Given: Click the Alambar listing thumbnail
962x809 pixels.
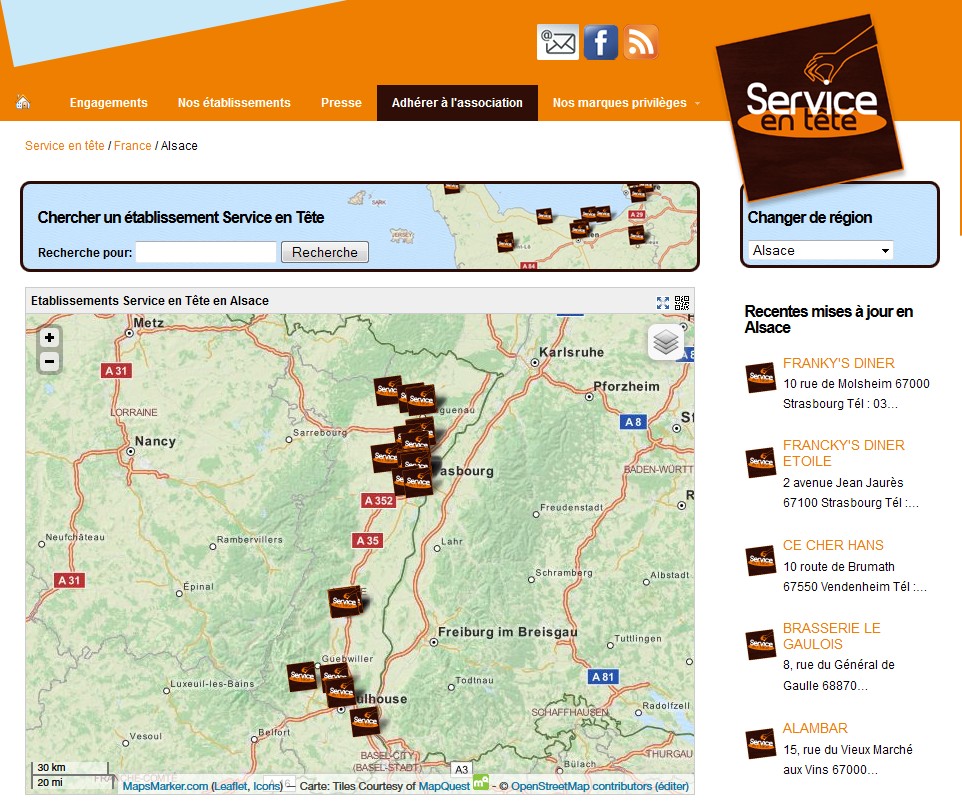Looking at the screenshot, I should (761, 743).
